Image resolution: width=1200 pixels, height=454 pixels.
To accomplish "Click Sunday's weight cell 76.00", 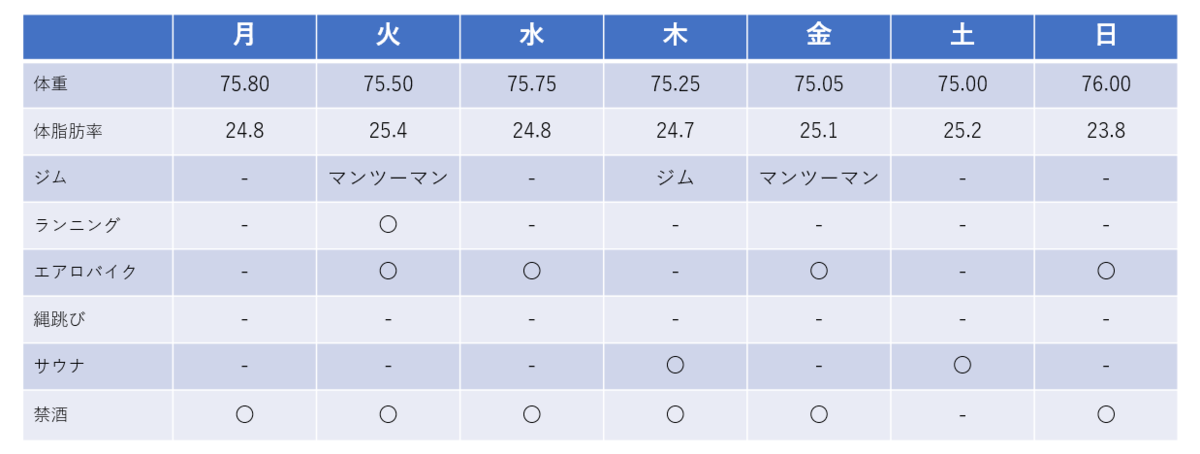I will coord(1105,84).
